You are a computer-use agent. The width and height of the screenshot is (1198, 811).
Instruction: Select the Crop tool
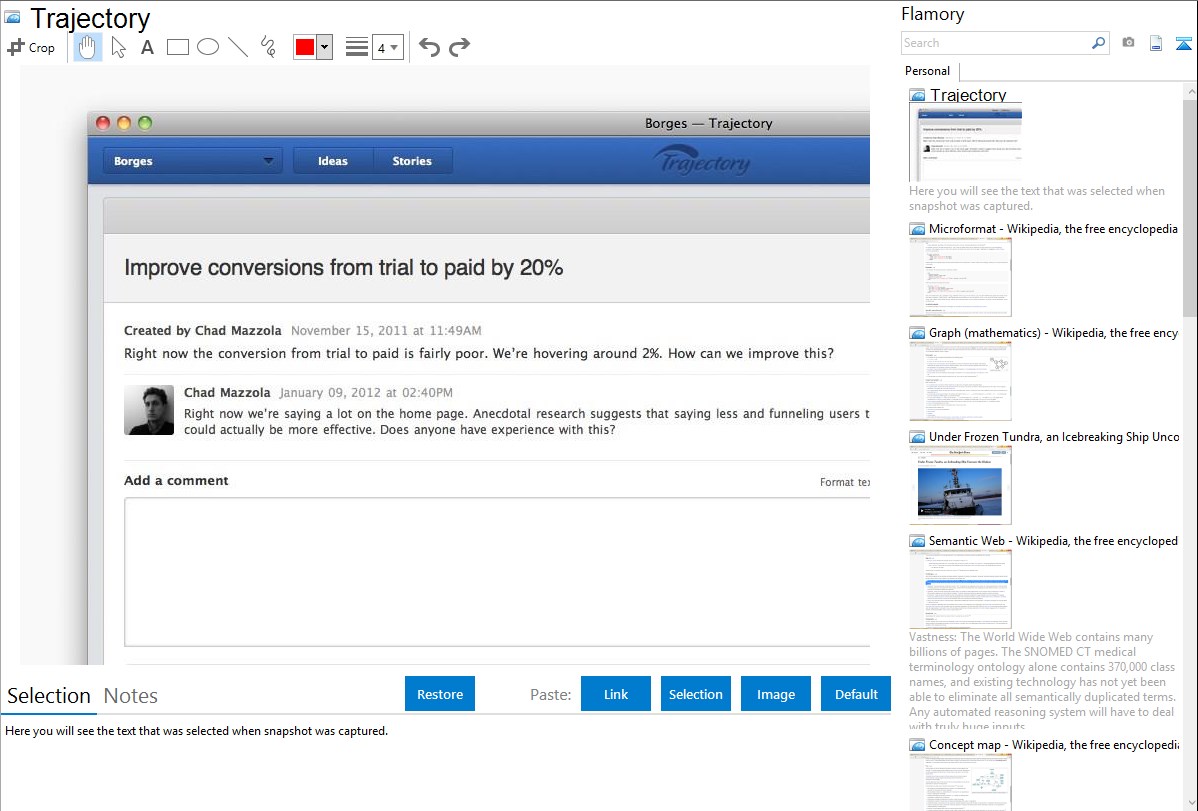(31, 47)
